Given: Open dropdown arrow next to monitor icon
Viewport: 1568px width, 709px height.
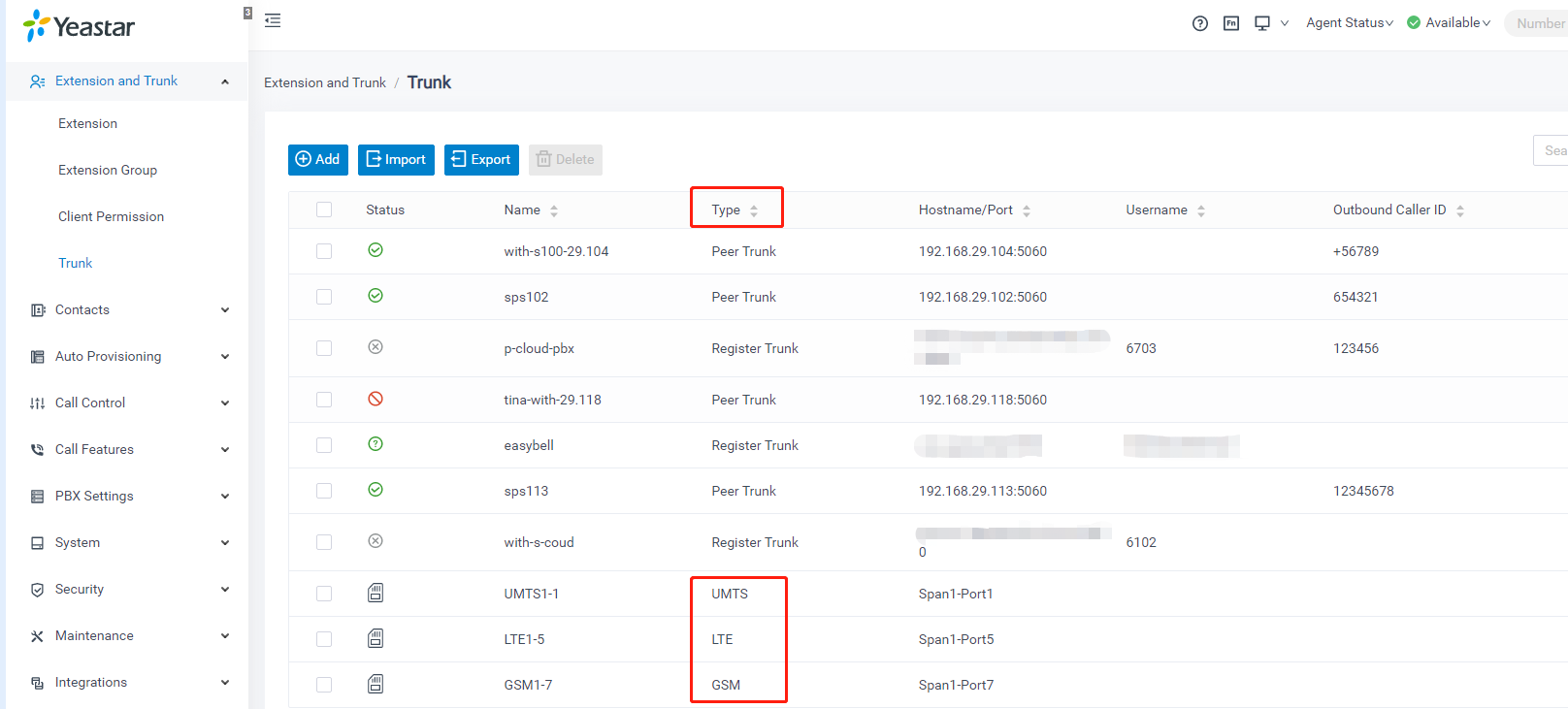Looking at the screenshot, I should click(1285, 23).
